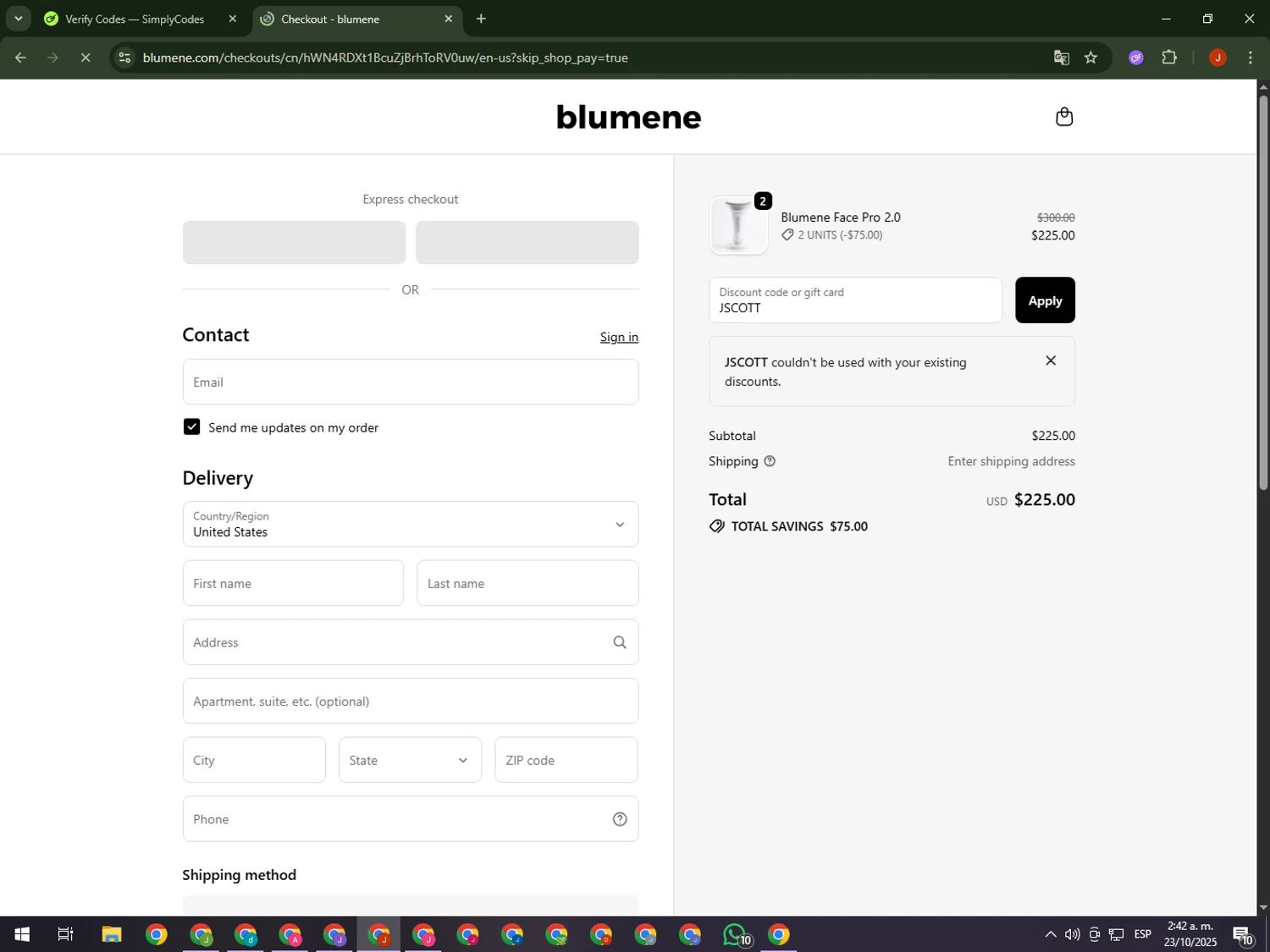The image size is (1270, 952).
Task: Click the page vertical scrollbar
Action: click(x=1263, y=292)
